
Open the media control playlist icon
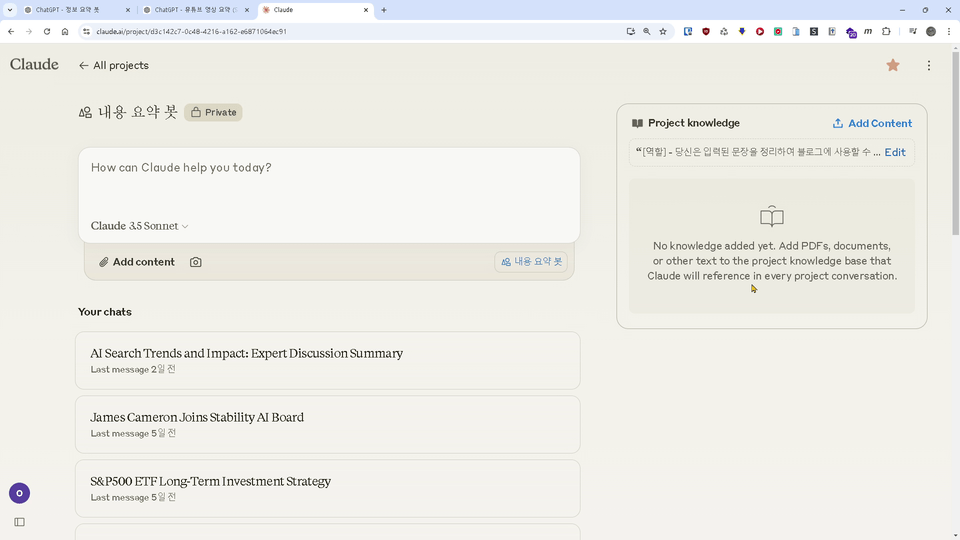(913, 31)
